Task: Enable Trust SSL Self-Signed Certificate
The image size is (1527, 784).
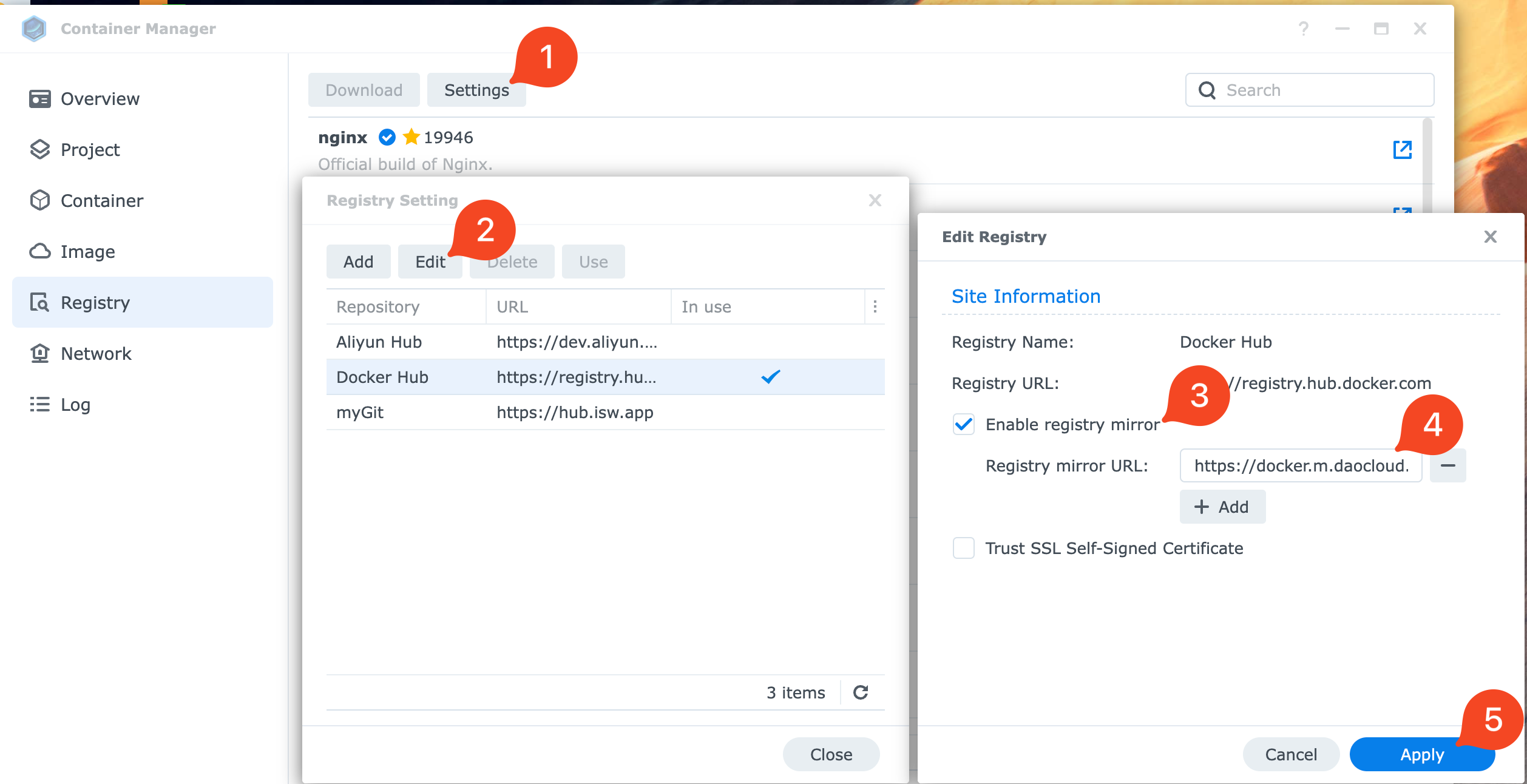Action: click(964, 548)
